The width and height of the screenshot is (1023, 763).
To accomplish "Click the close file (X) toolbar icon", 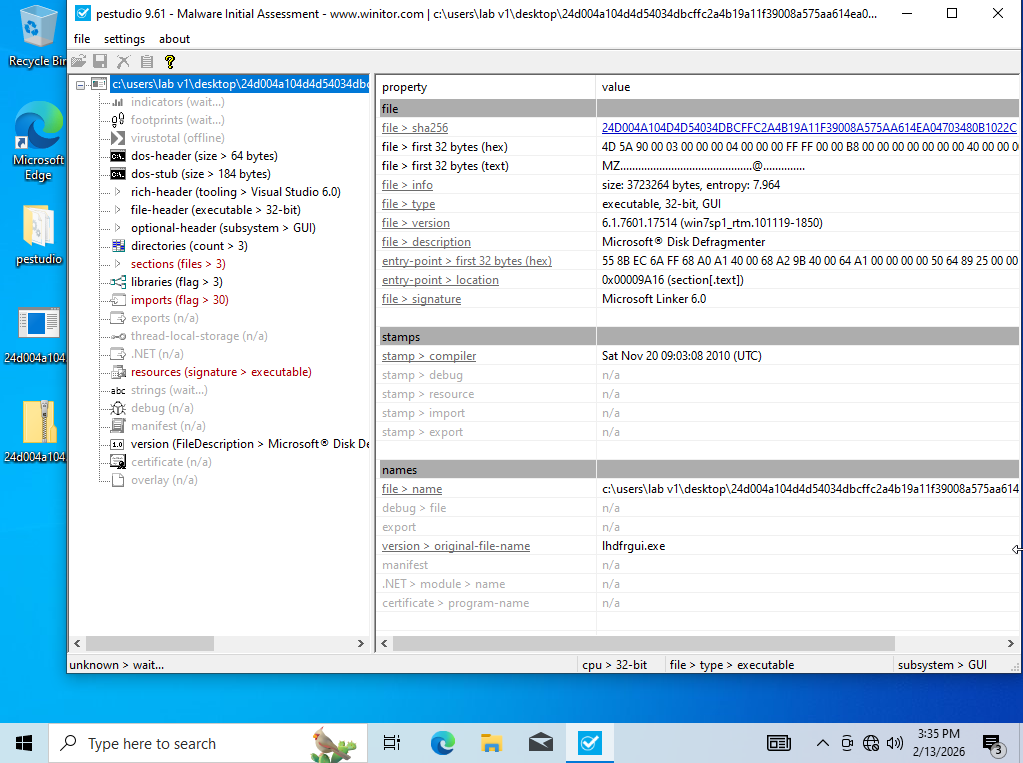I will click(x=123, y=61).
